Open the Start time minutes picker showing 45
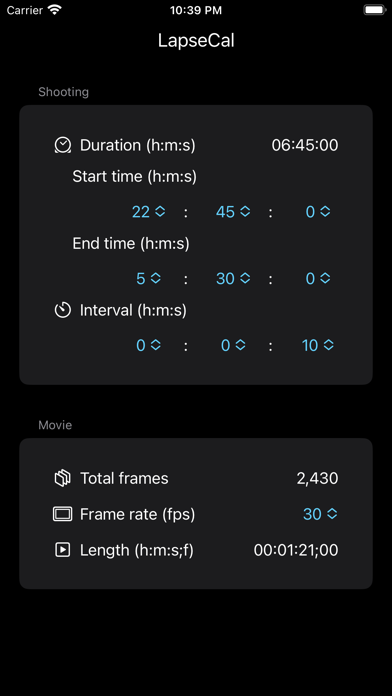Screen dimensions: 392x696 pos(233,212)
